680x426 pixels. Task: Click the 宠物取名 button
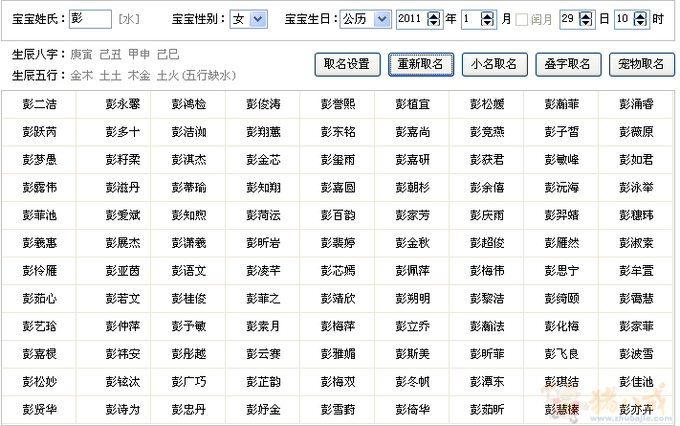(642, 64)
